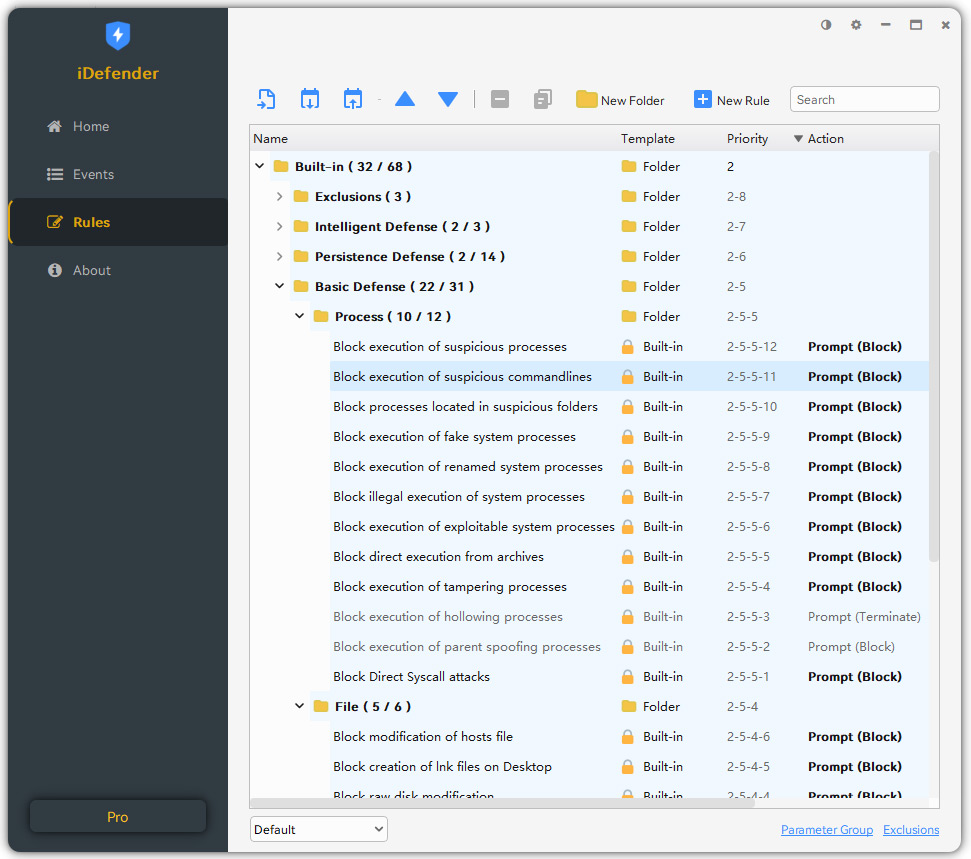Sort by the Name column header
The width and height of the screenshot is (971, 859).
(271, 139)
